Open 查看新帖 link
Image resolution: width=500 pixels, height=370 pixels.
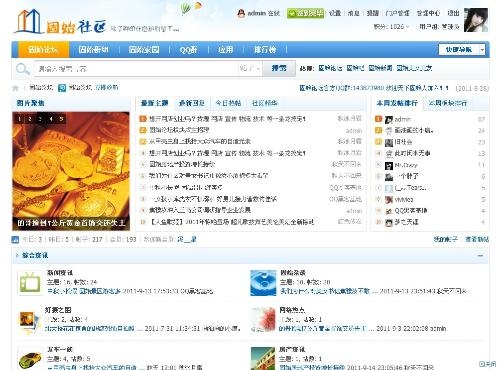(x=477, y=239)
